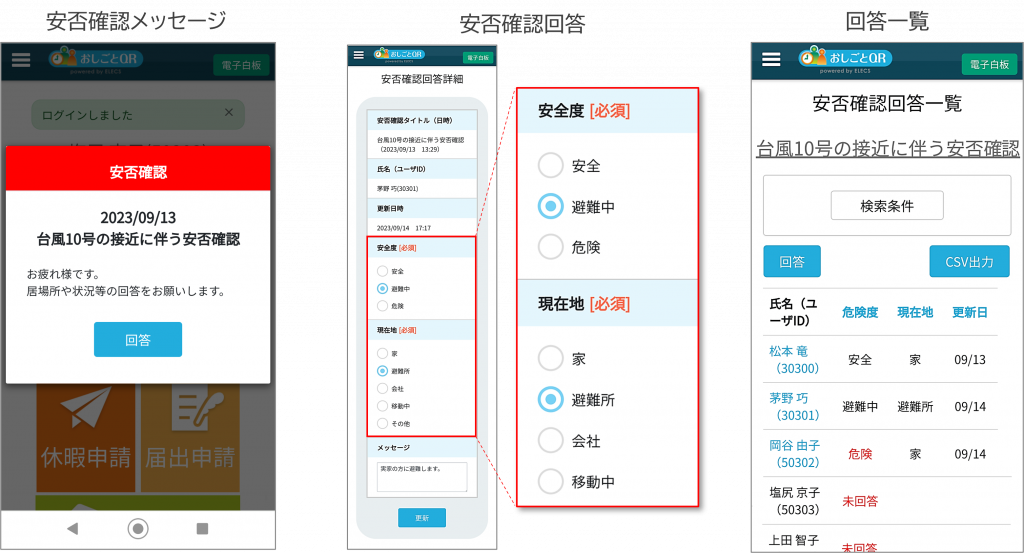Tap Android back triangle button
The height and width of the screenshot is (553, 1024).
tap(72, 528)
